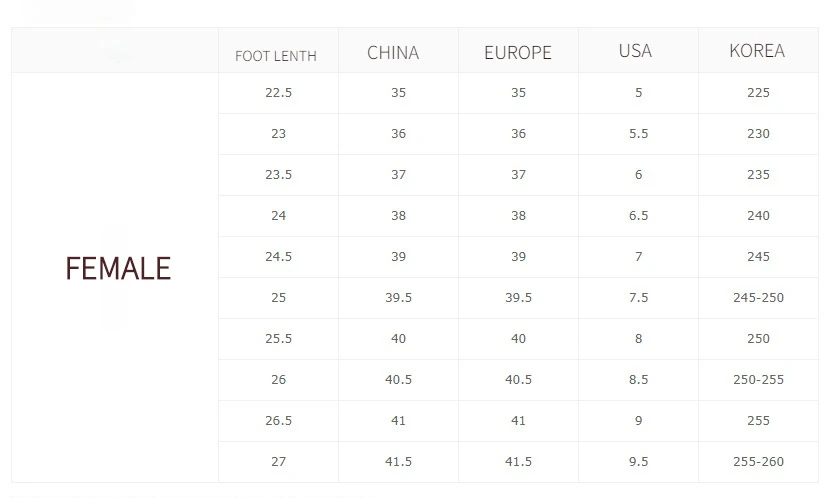This screenshot has width=827, height=498.
Task: Click the EUROPE column header
Action: (517, 53)
